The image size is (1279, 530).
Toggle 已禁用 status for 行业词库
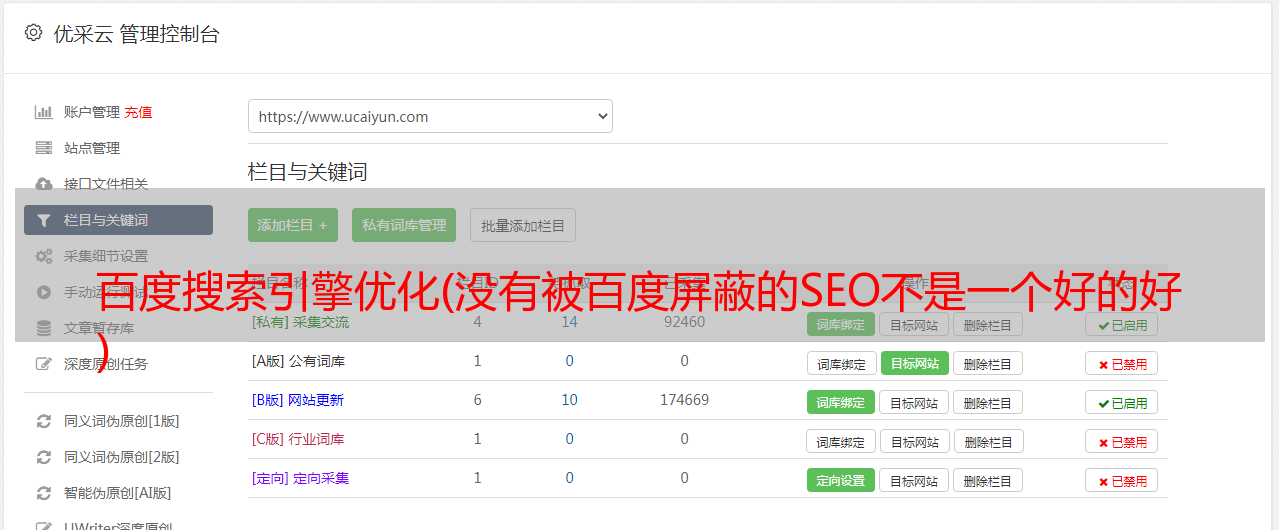[1121, 441]
